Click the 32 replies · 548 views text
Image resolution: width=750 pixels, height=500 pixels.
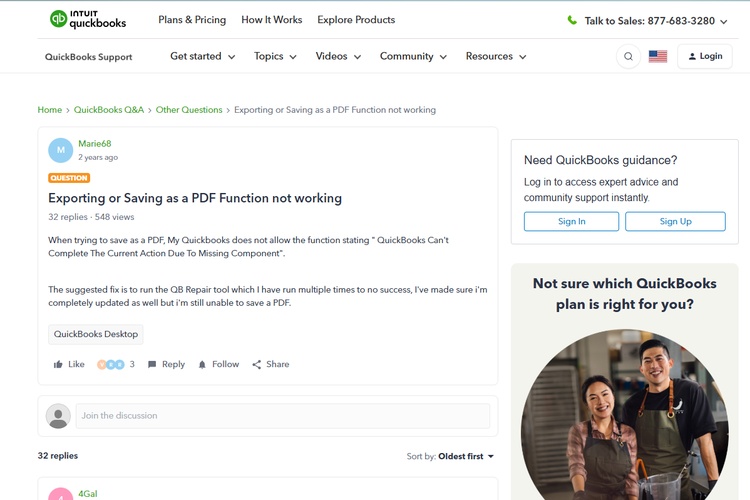tap(91, 217)
